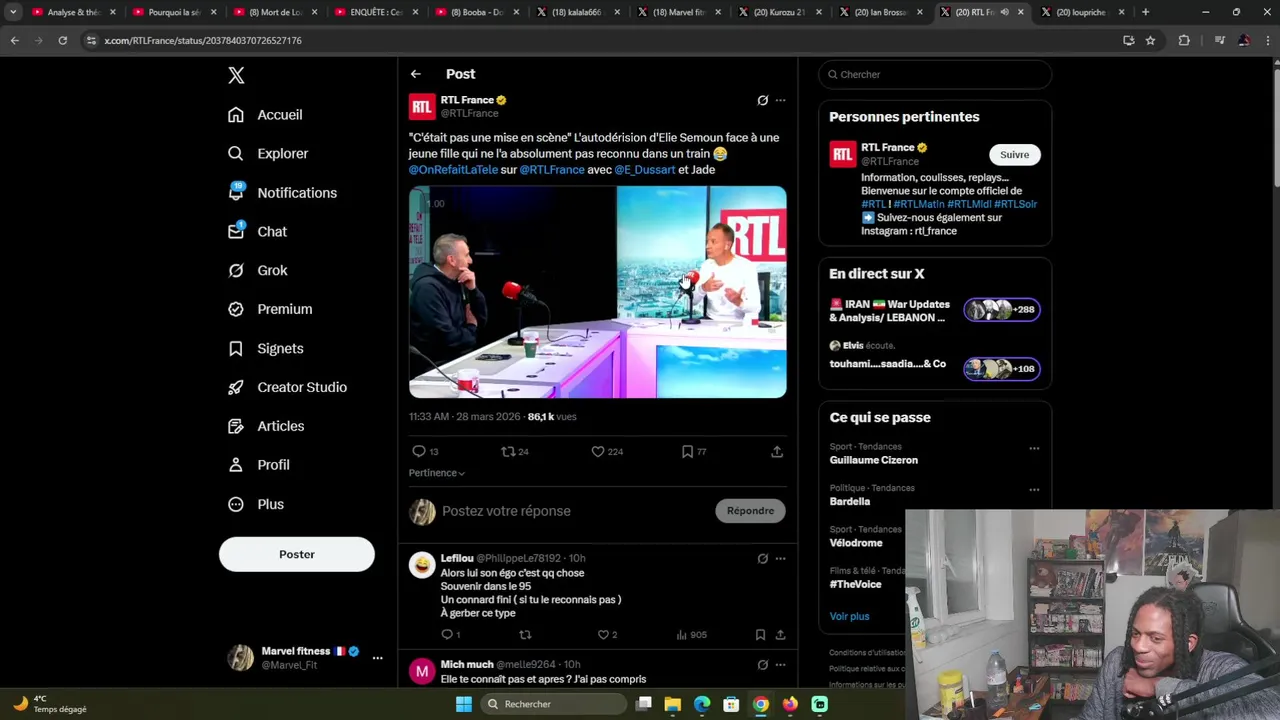Open the Marvel fitness account menu dots
Viewport: 1280px width, 720px height.
tap(377, 658)
